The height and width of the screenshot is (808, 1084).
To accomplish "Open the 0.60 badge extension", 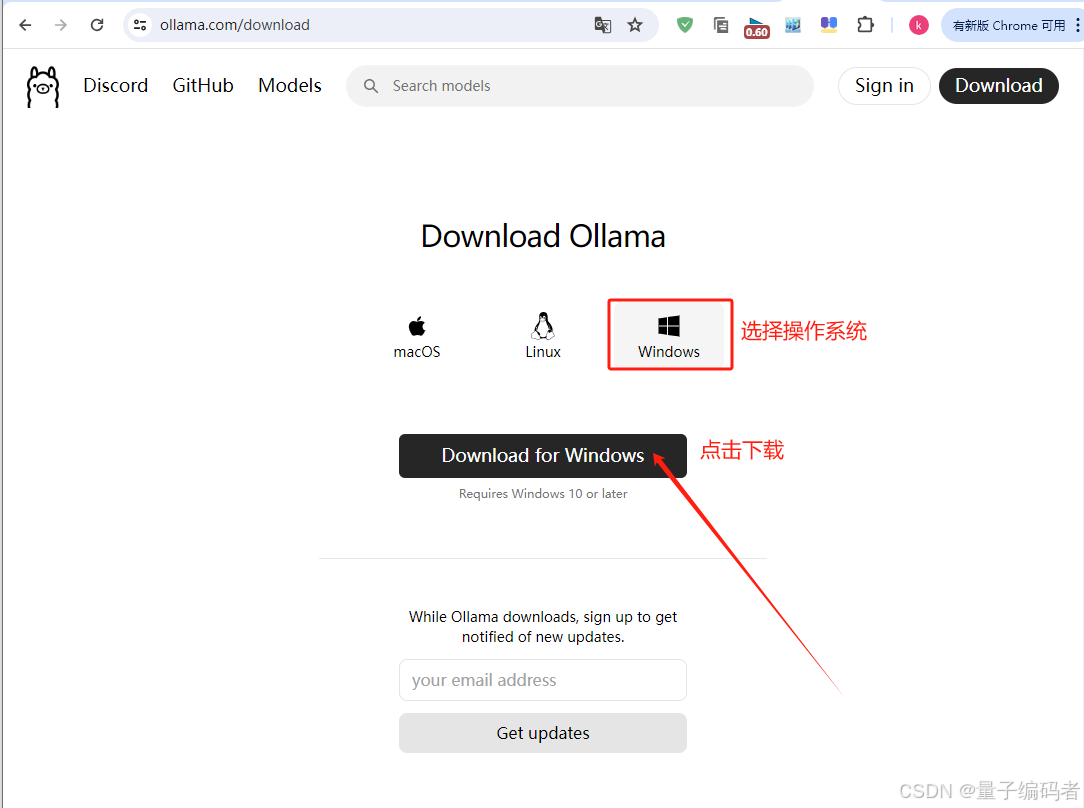I will 756,27.
